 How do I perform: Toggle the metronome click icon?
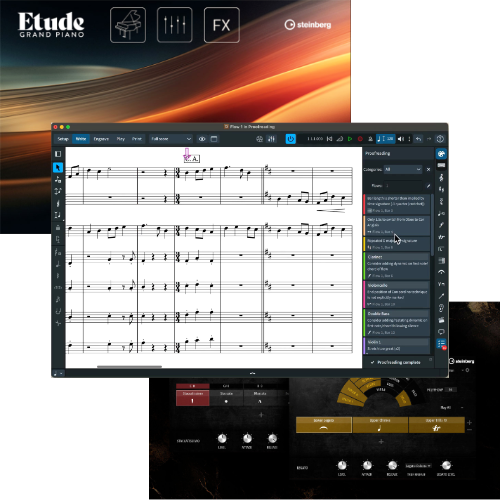click(x=370, y=139)
